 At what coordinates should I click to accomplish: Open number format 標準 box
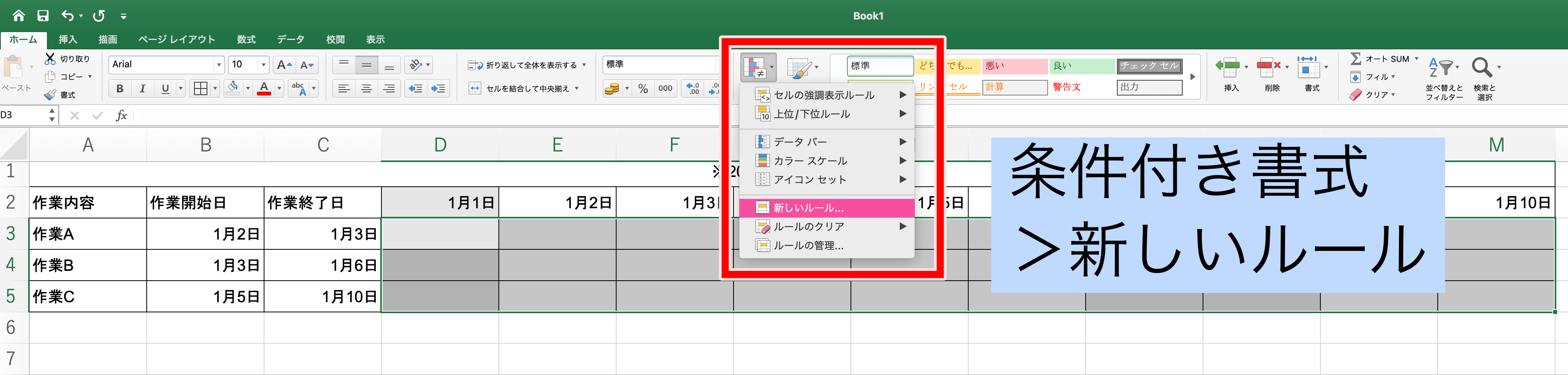(660, 65)
